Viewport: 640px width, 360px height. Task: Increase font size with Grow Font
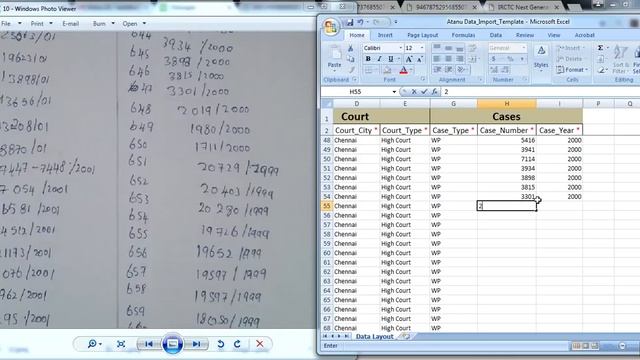point(409,59)
